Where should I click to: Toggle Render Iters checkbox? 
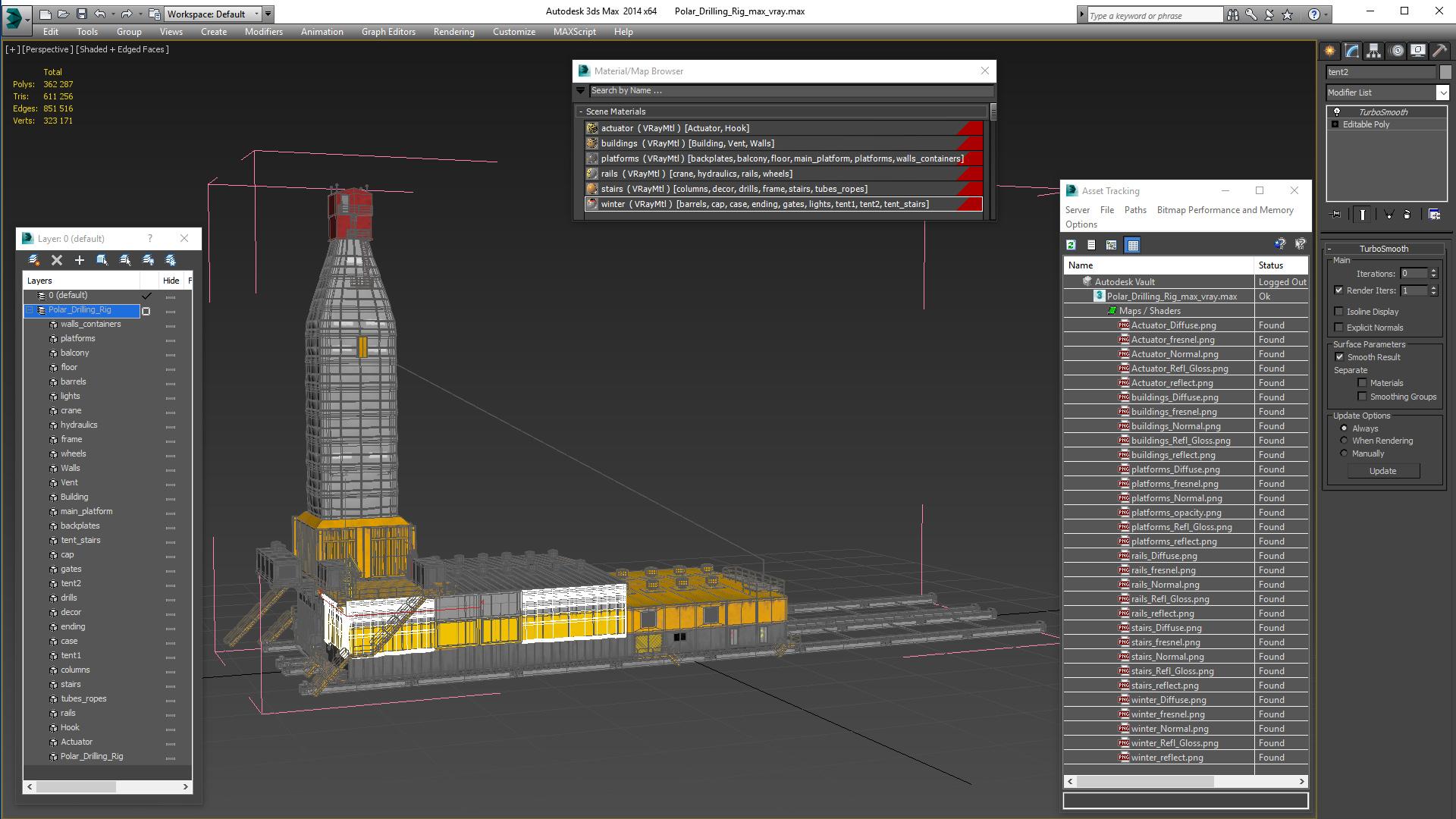[x=1339, y=290]
